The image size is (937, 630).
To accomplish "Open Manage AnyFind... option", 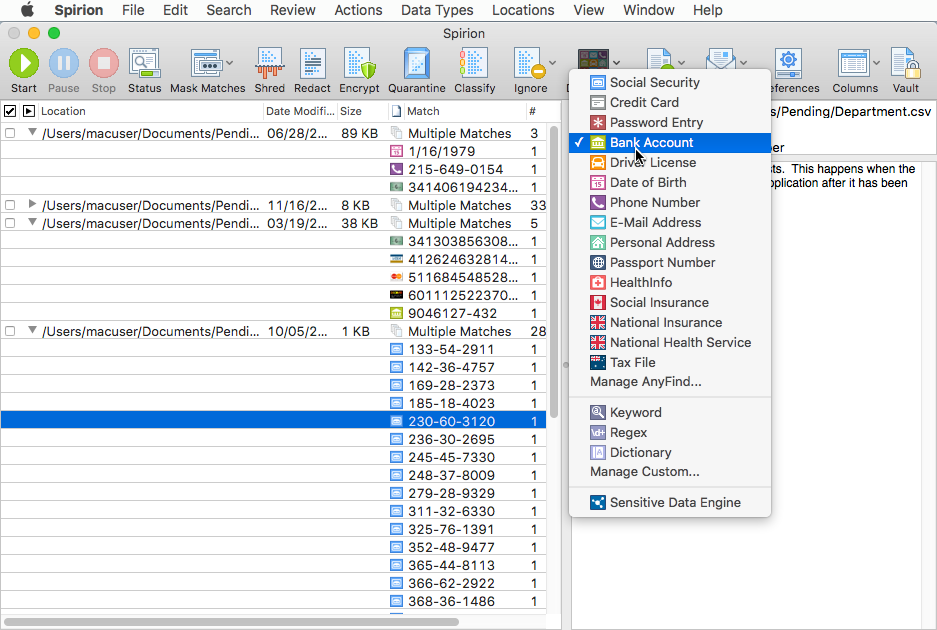I will coord(670,382).
